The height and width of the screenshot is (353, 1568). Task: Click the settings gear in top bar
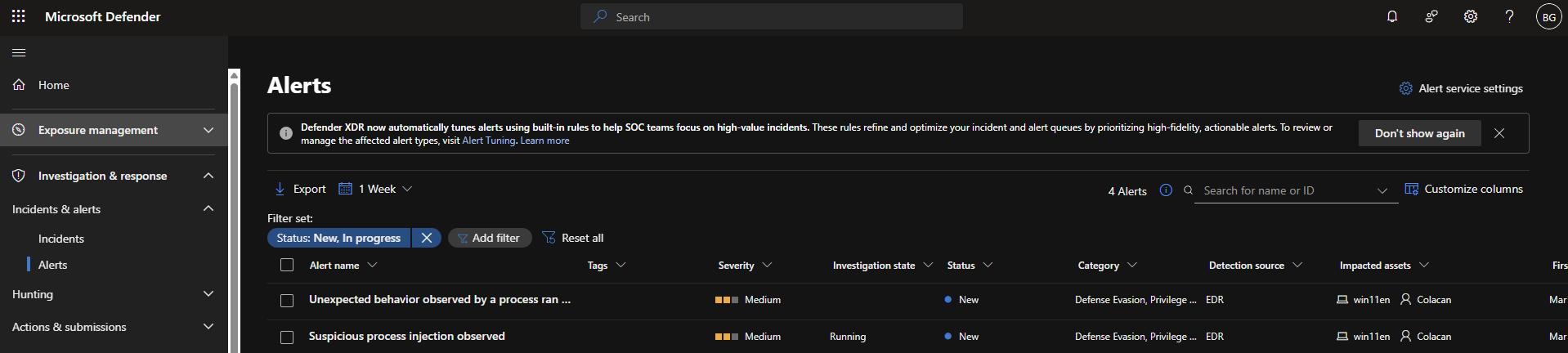1471,16
